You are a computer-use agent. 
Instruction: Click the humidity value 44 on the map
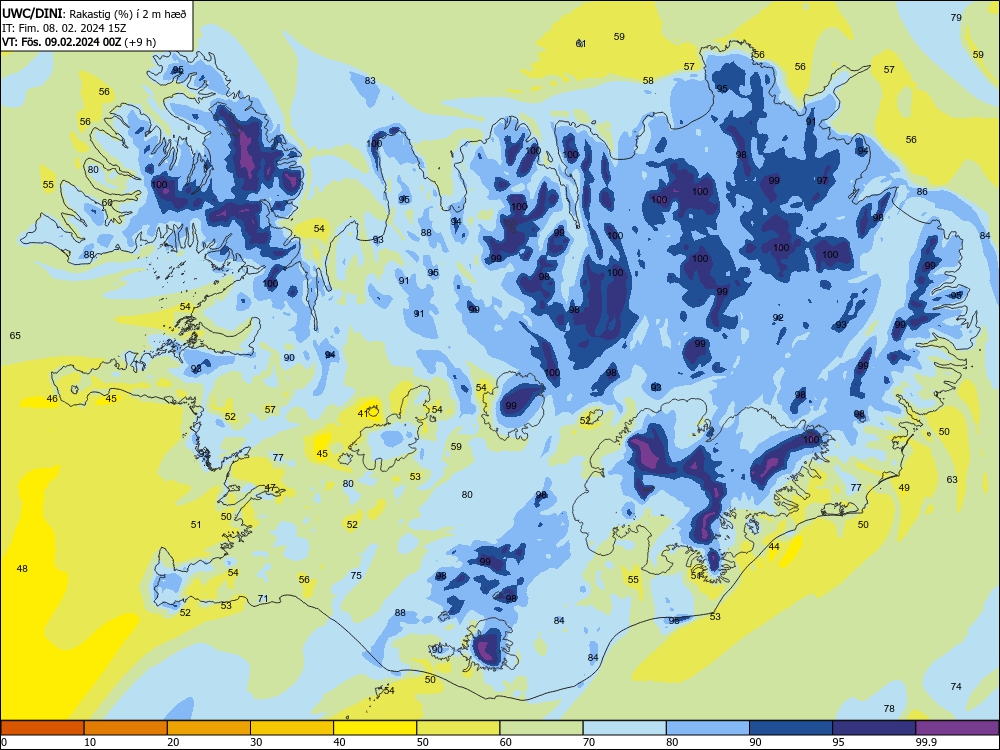[774, 547]
